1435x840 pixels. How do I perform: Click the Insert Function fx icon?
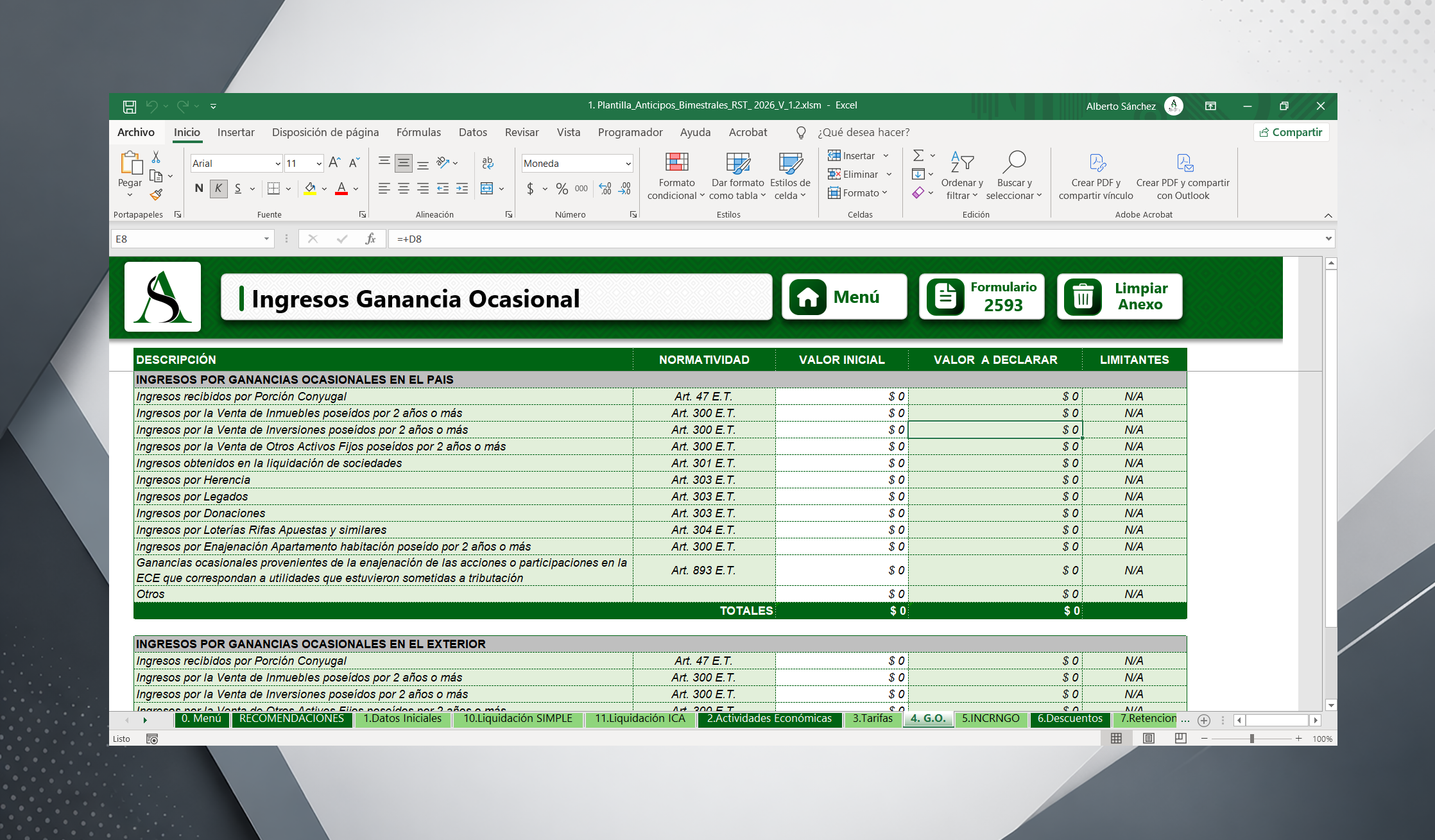click(x=370, y=239)
